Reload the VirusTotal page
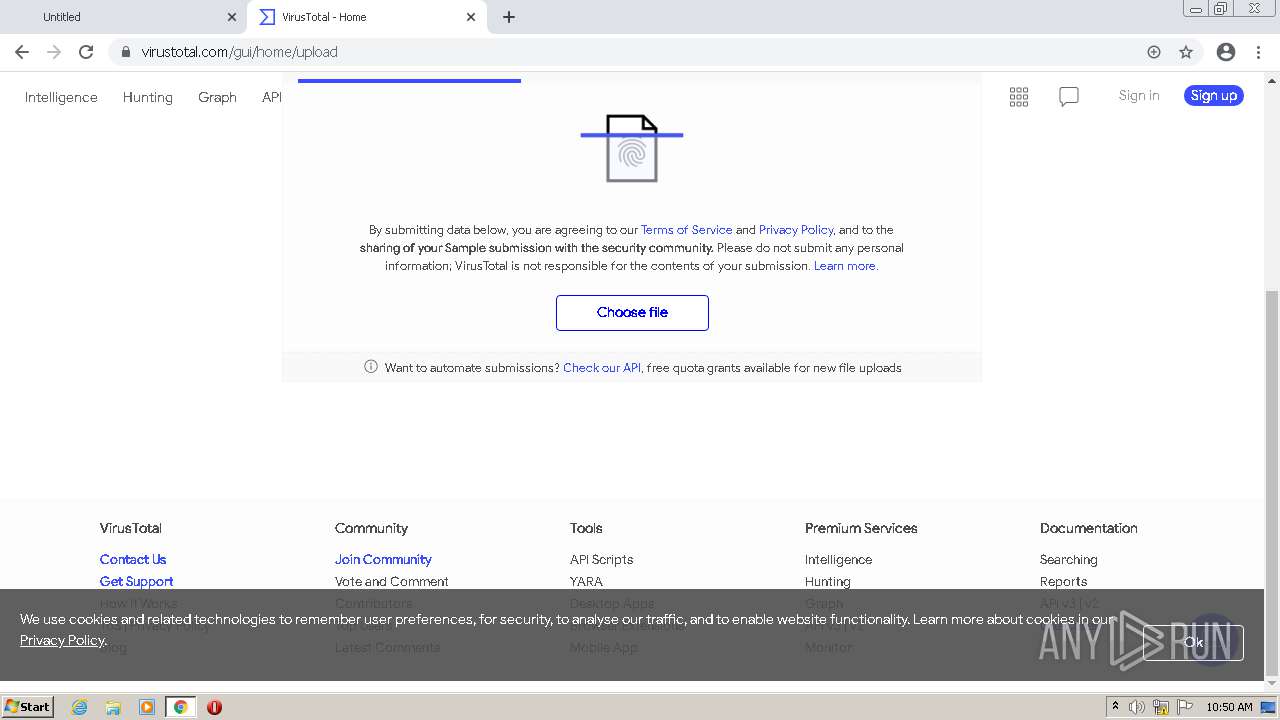Screen dimensions: 1280x720 coord(86,52)
